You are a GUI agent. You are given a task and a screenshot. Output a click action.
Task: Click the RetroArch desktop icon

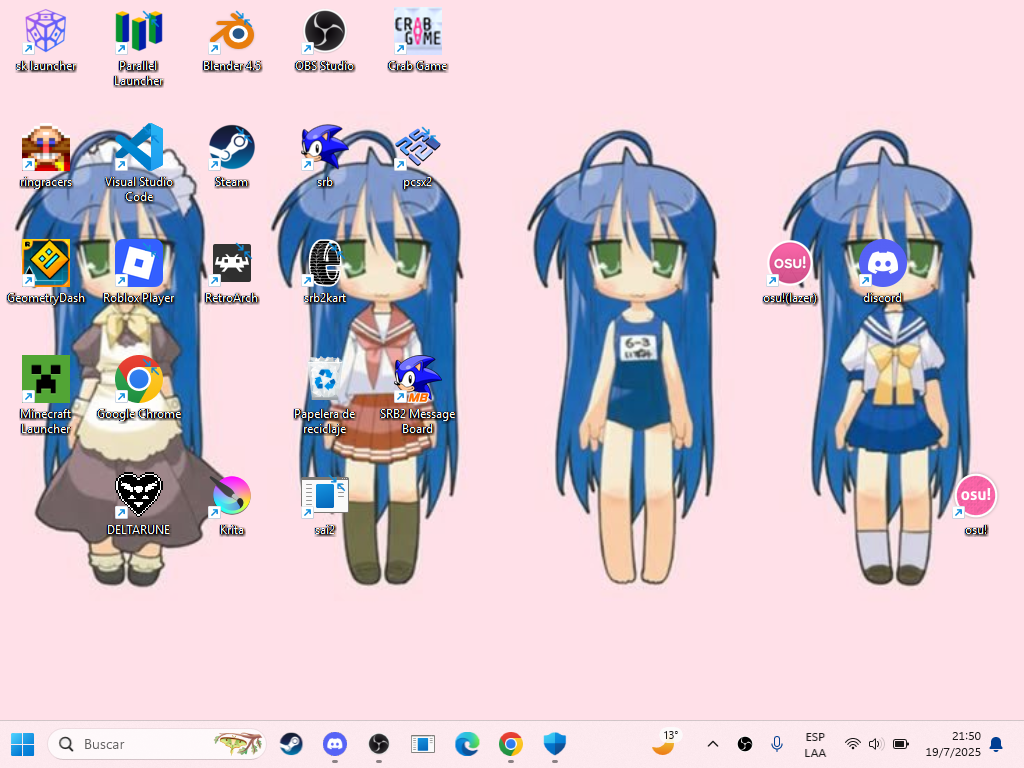point(232,272)
